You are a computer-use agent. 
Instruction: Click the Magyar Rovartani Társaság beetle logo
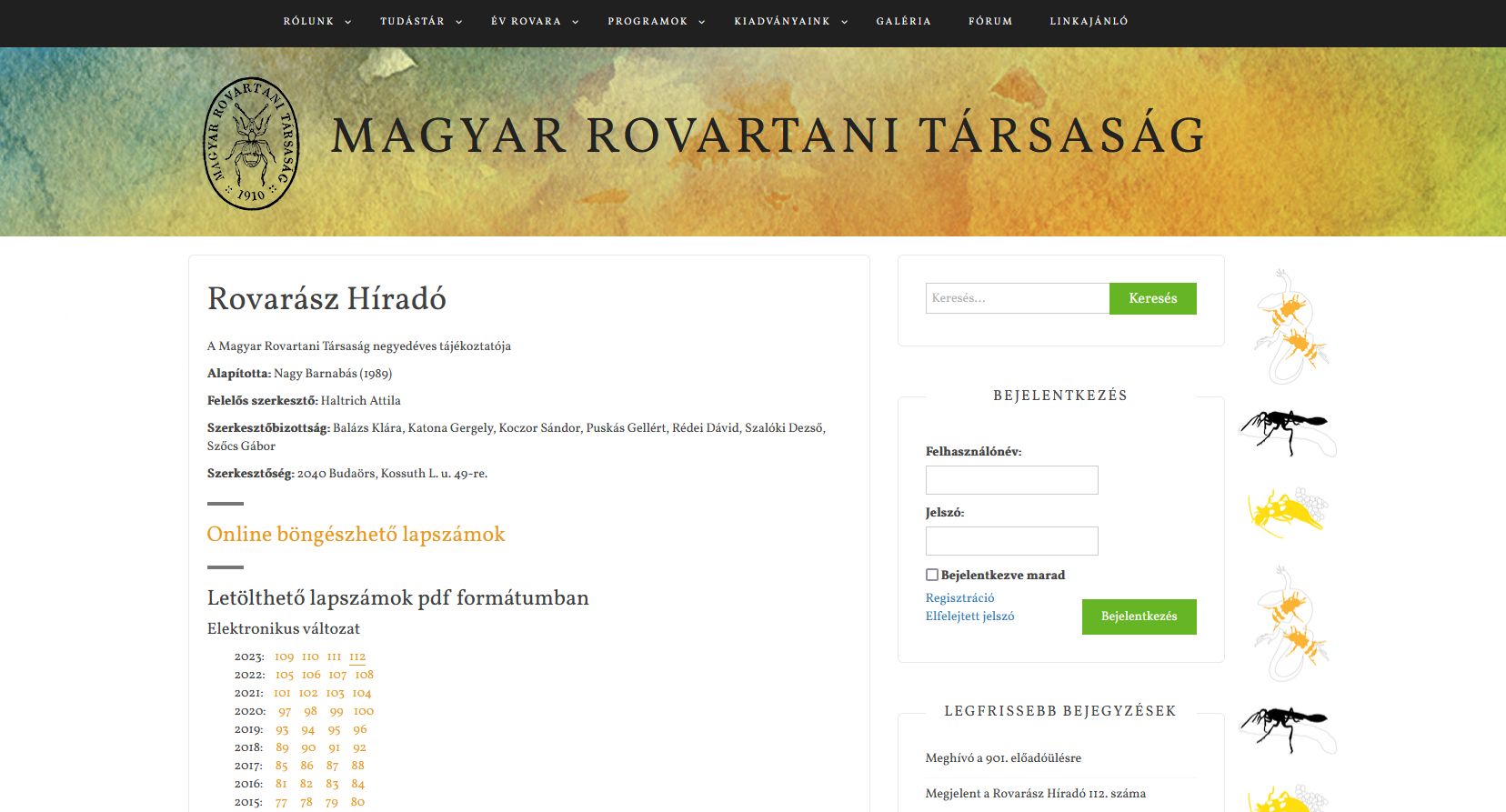click(251, 144)
